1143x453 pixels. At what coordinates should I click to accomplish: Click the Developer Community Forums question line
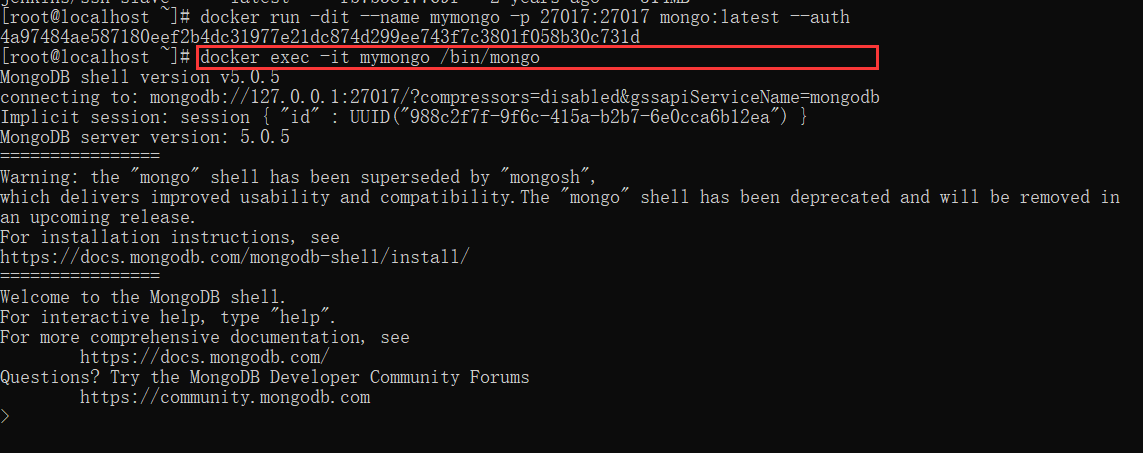[265, 377]
